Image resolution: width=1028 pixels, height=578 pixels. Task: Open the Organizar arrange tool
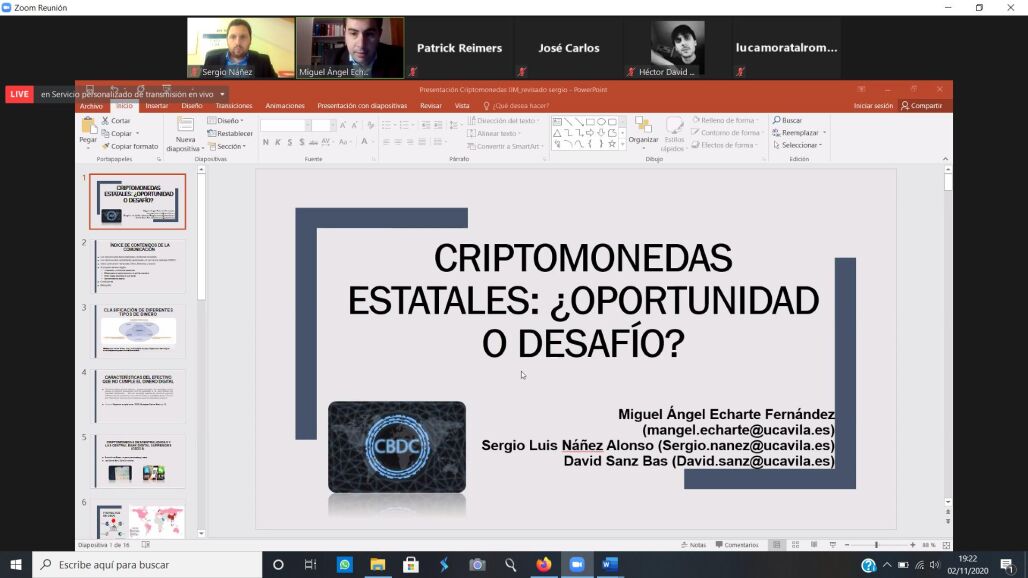[x=643, y=128]
